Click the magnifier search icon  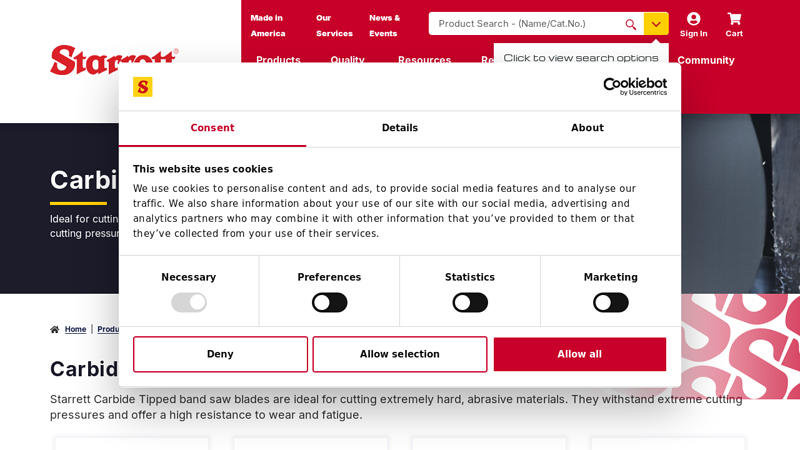[x=630, y=24]
